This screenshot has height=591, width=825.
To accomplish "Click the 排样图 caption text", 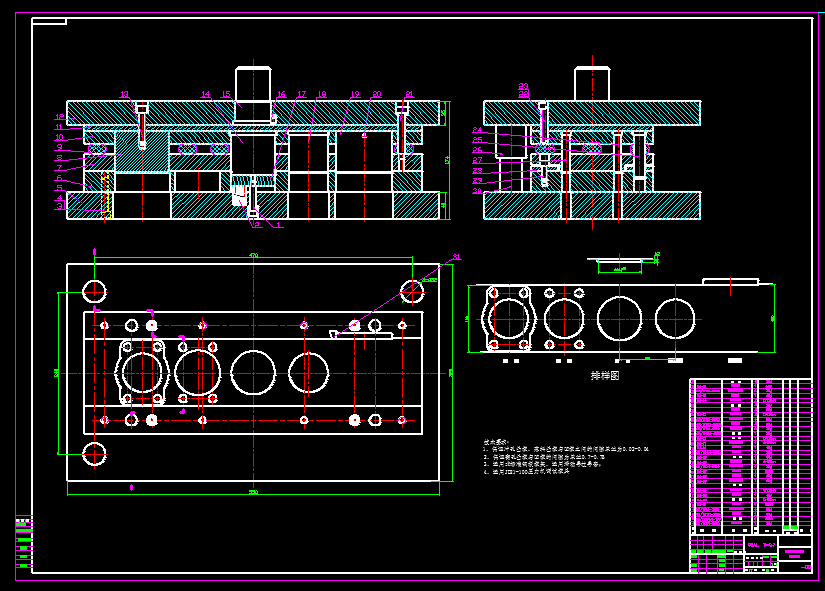I will coord(605,376).
